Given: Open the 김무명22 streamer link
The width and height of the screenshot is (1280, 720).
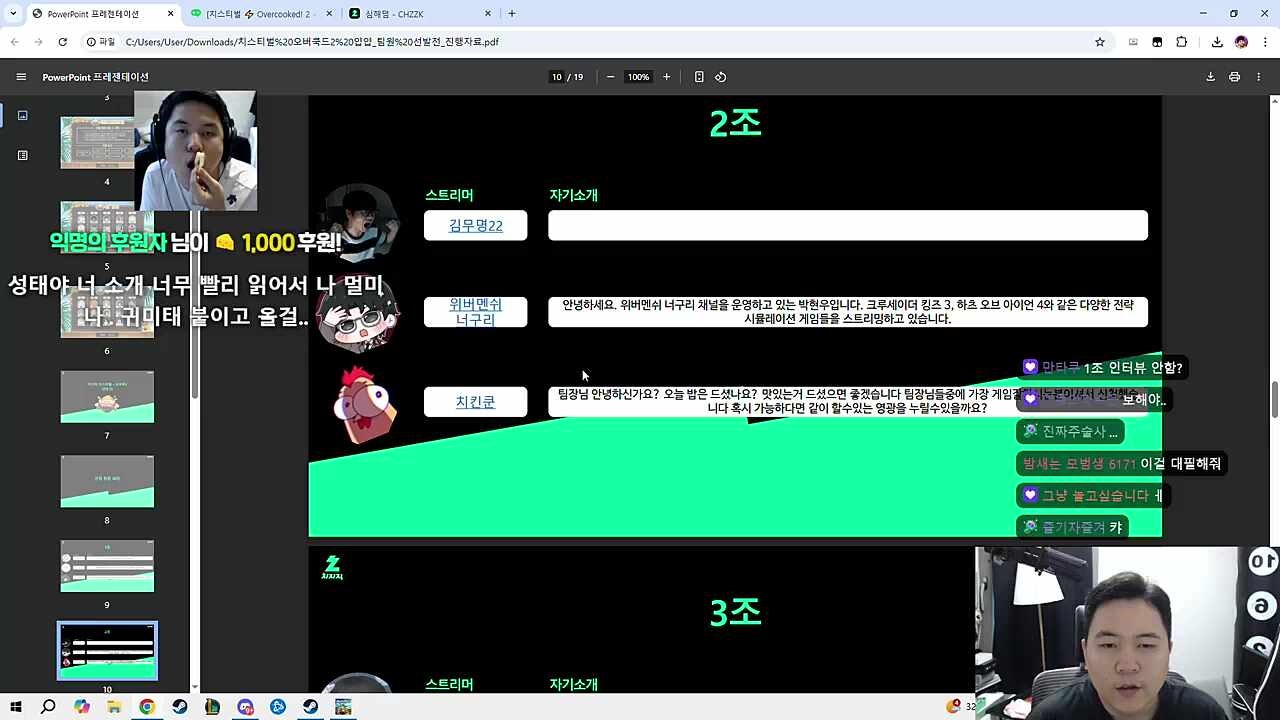Looking at the screenshot, I should (x=475, y=225).
